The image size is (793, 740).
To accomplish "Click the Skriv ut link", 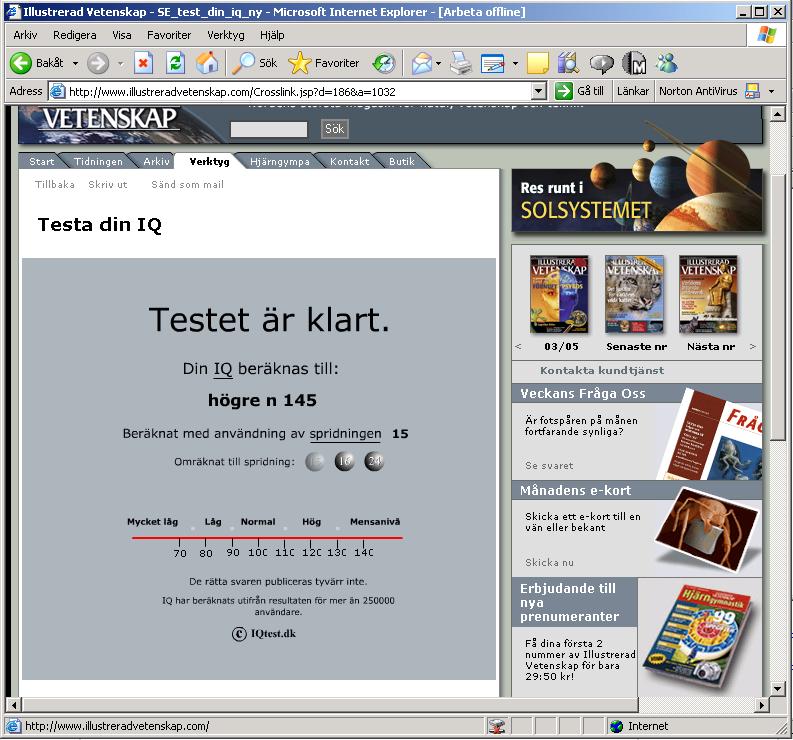I will point(108,185).
